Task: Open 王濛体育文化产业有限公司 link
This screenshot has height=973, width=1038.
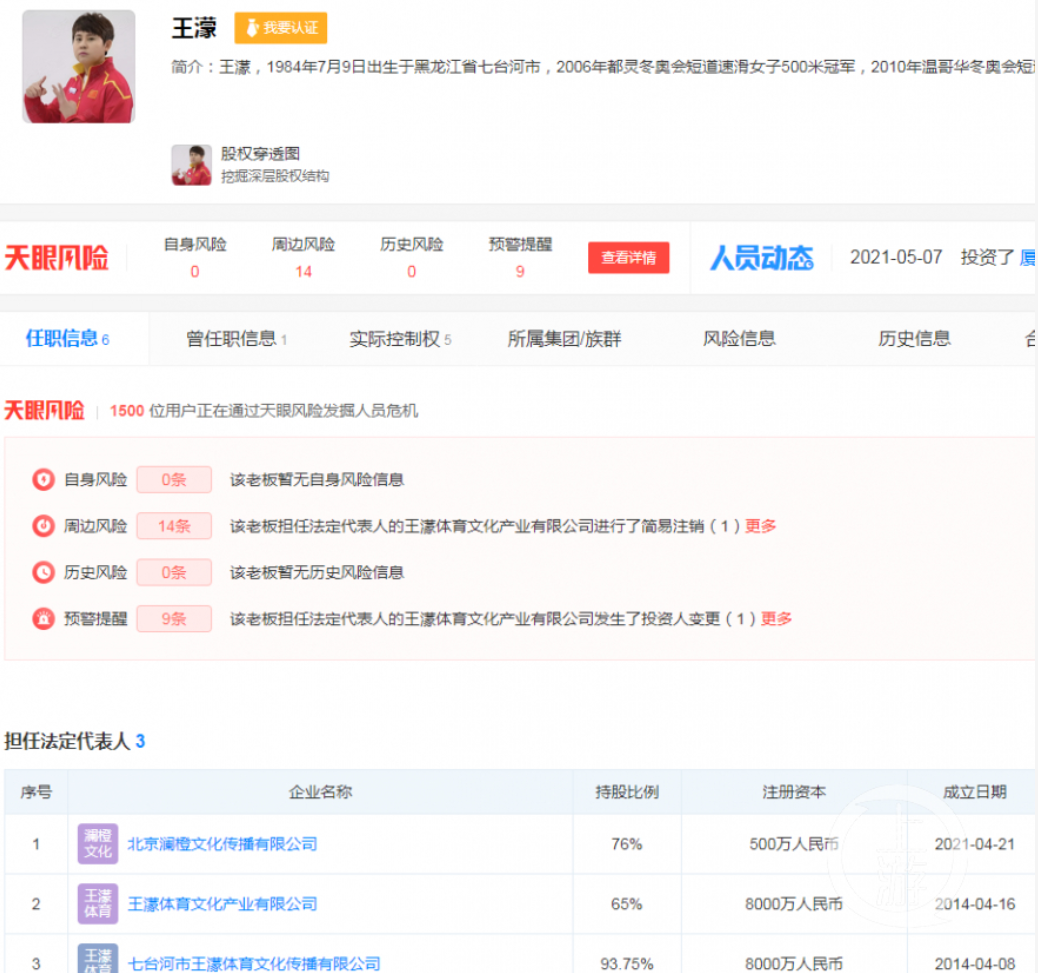Action: tap(222, 904)
